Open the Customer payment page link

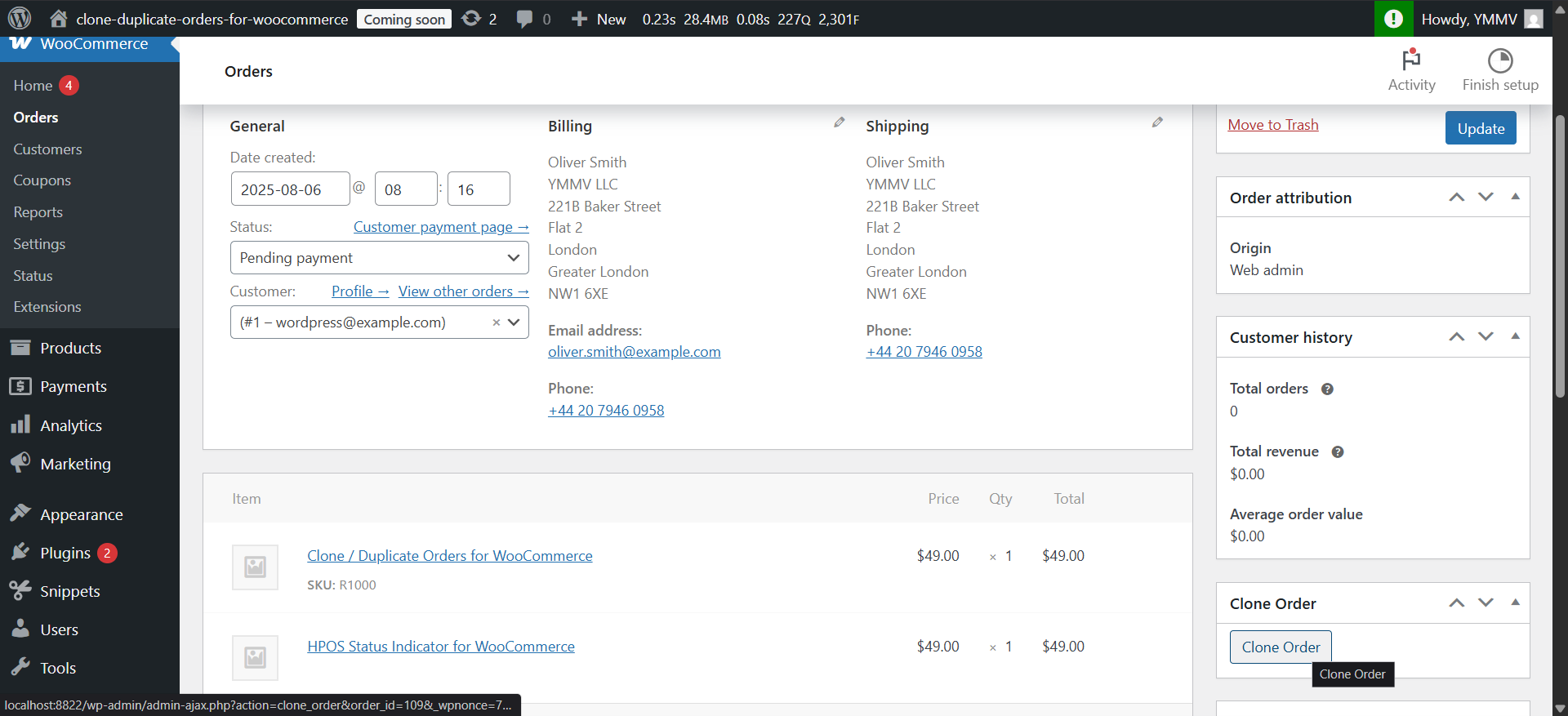tap(441, 227)
